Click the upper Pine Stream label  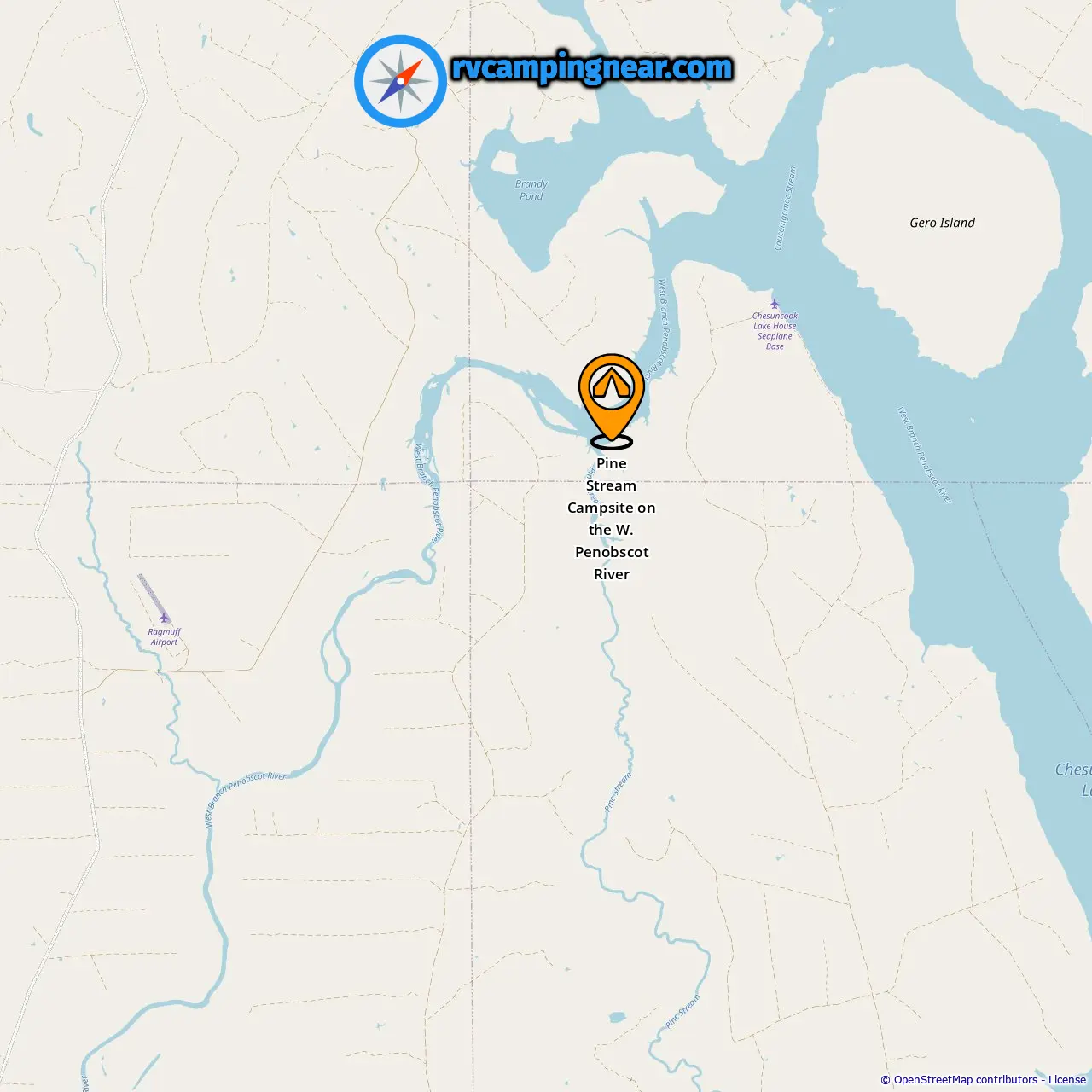pos(618,793)
